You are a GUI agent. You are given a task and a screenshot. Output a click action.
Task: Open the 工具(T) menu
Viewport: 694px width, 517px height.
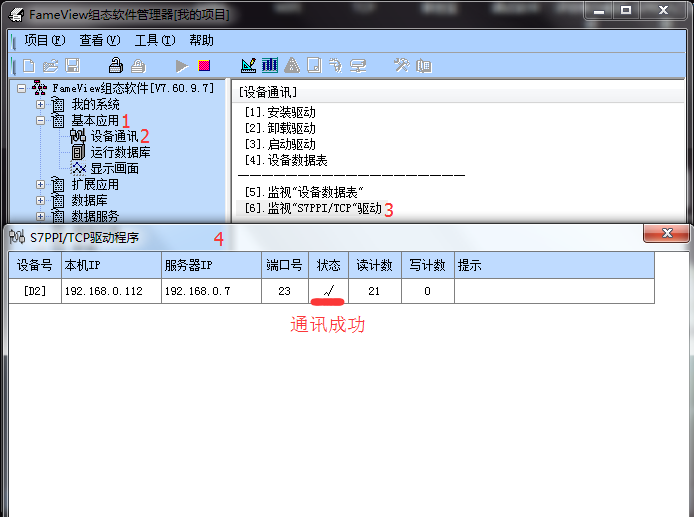coord(154,40)
